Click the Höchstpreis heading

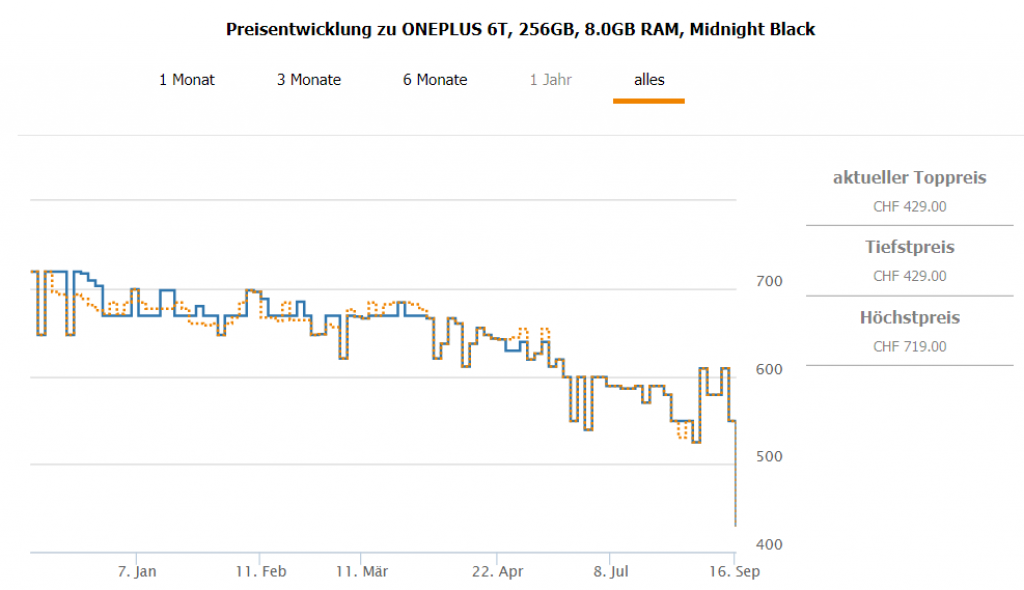tap(909, 318)
